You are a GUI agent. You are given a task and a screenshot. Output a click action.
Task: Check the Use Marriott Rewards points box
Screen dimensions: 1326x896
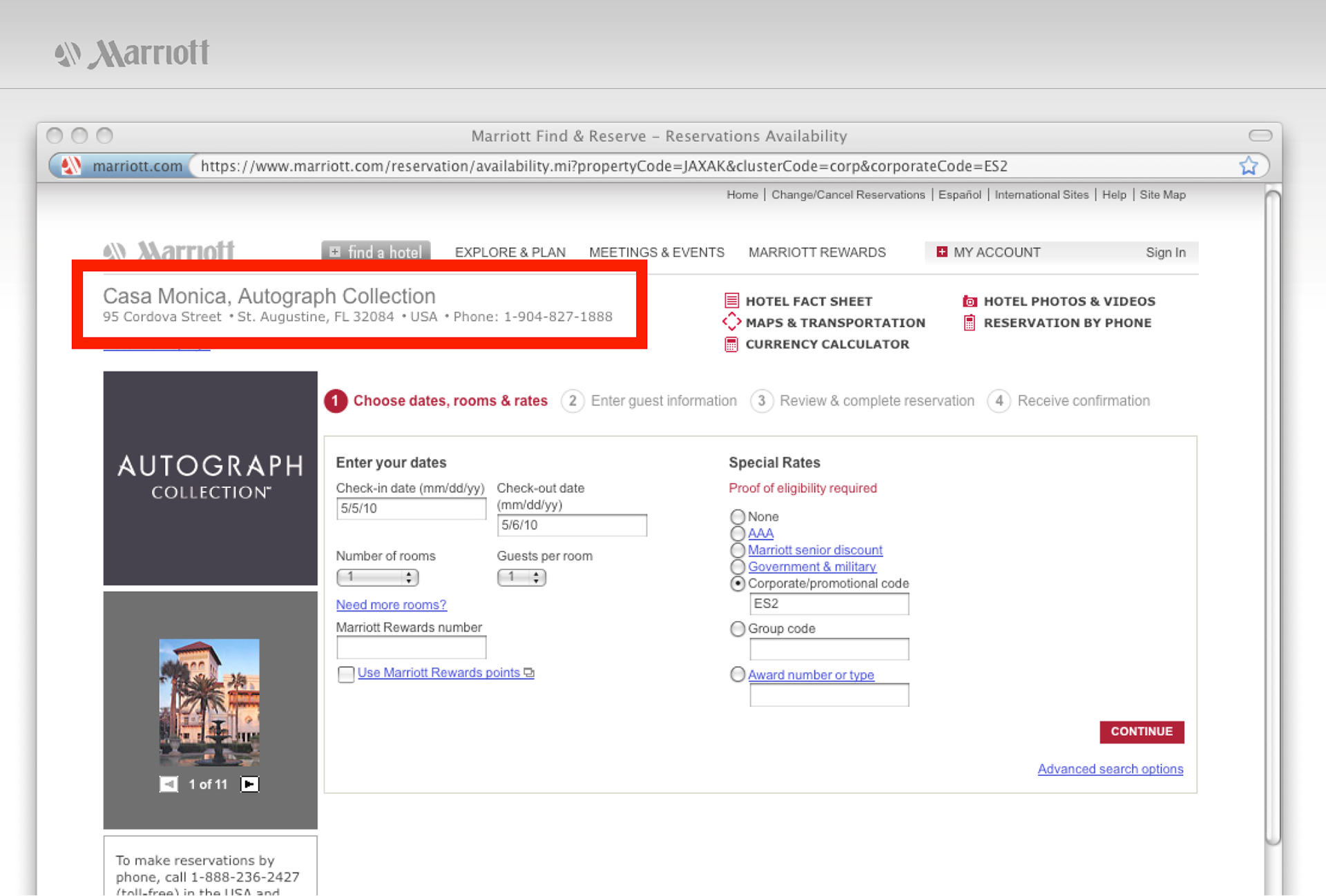pos(346,674)
